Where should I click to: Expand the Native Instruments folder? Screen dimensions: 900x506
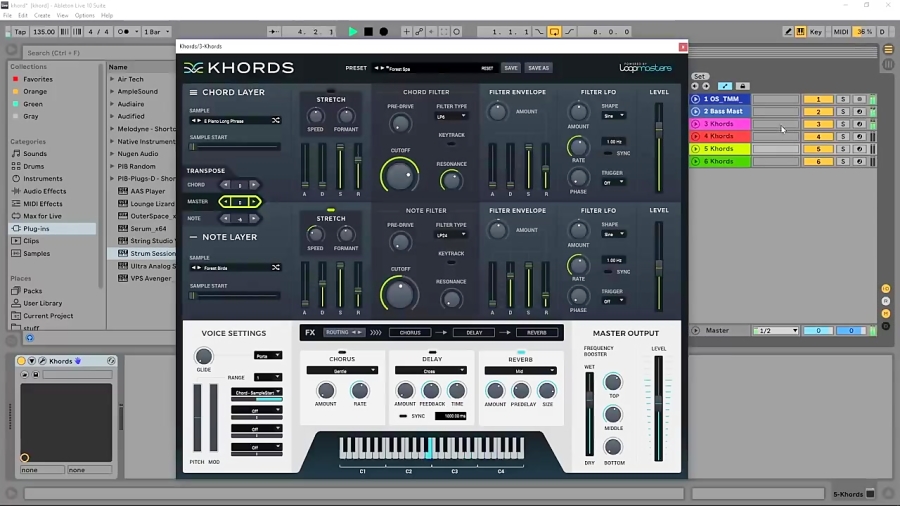pos(112,141)
